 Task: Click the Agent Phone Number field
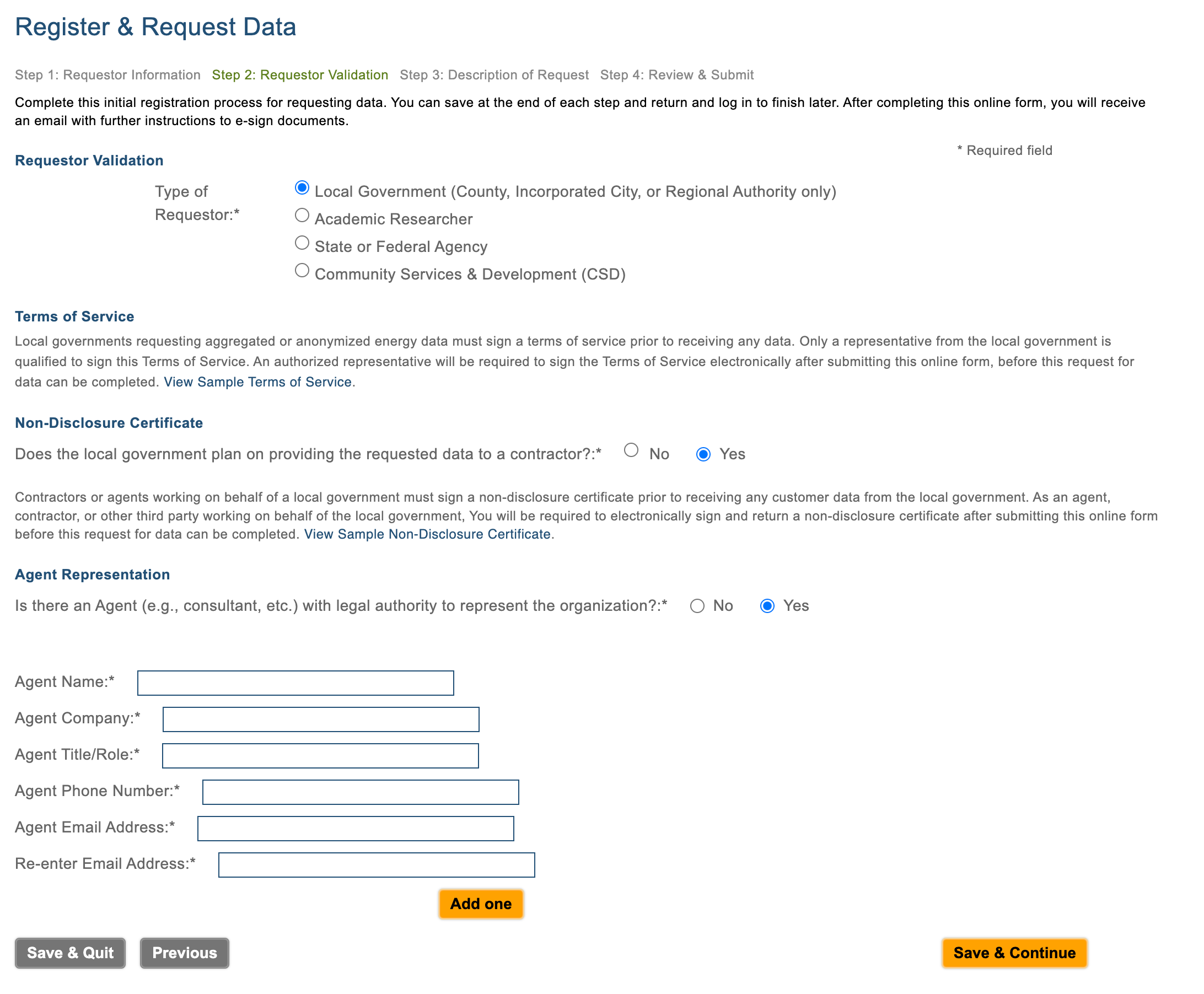coord(361,792)
